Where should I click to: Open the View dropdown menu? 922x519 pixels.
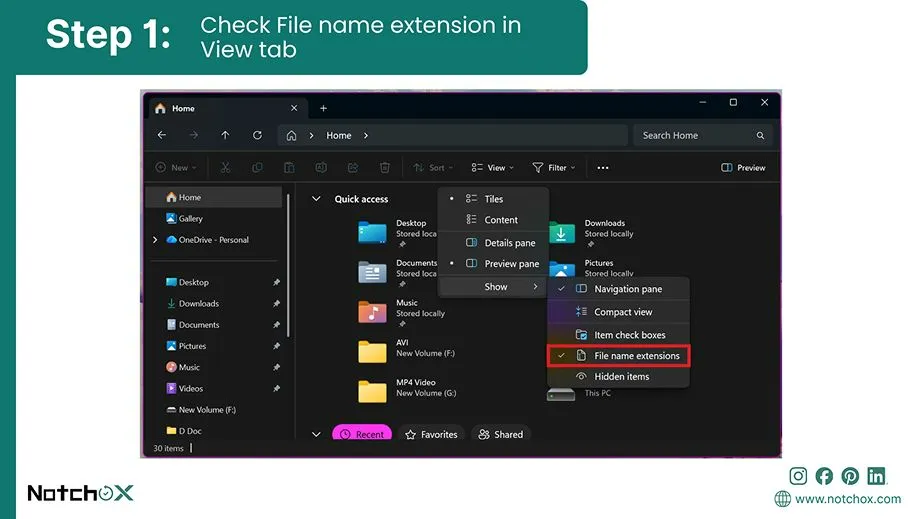(x=492, y=168)
